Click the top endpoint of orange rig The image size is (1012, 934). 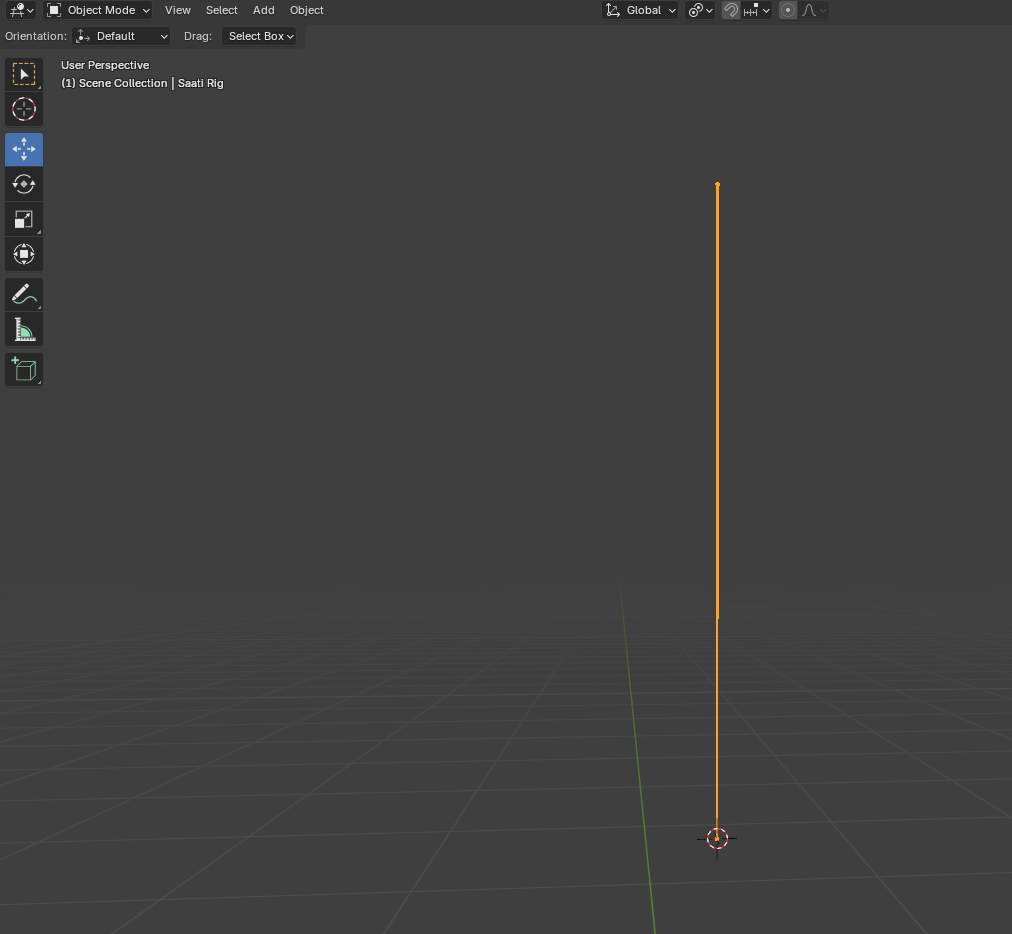pos(717,185)
